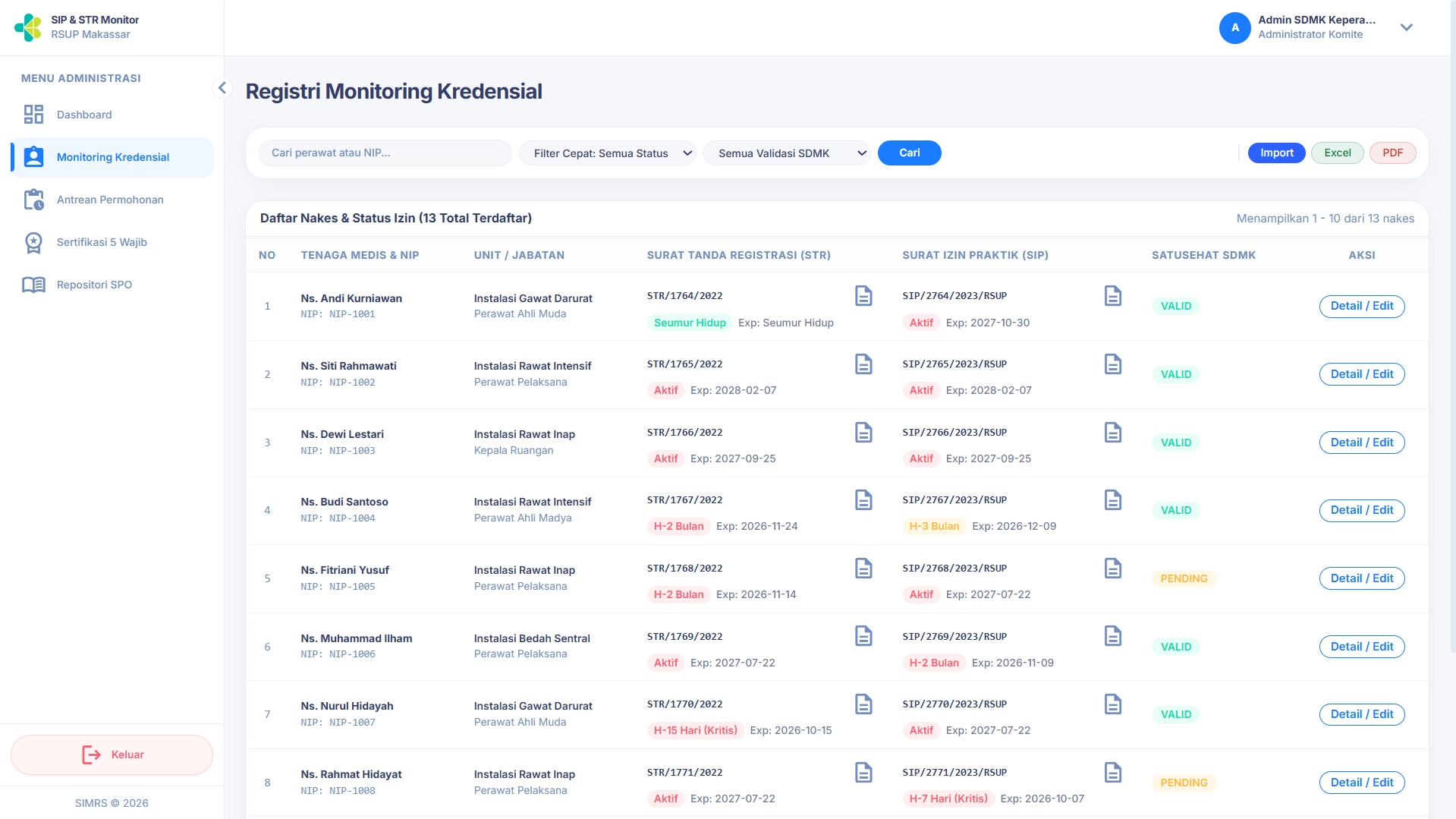View STR/1771/2022 document file icon
Image resolution: width=1456 pixels, height=819 pixels.
(x=863, y=773)
